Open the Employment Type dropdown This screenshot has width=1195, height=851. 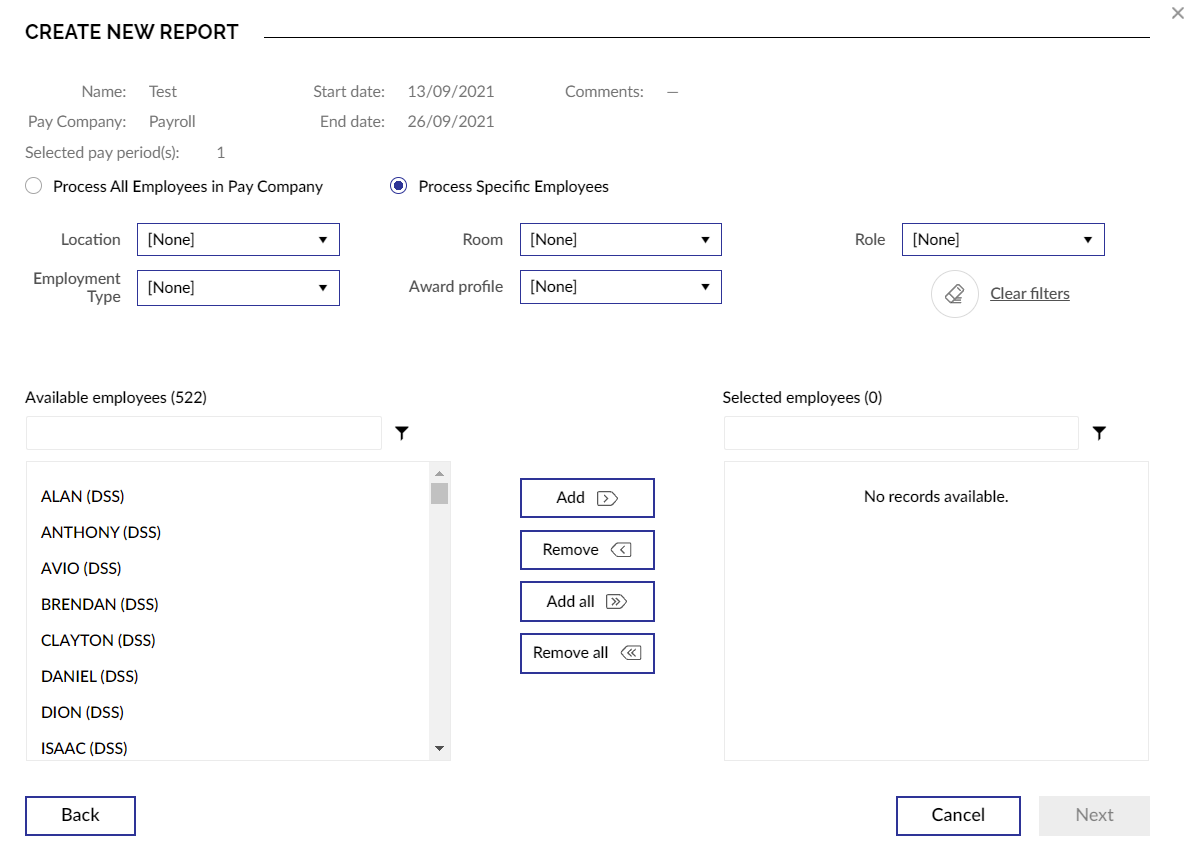click(x=238, y=287)
